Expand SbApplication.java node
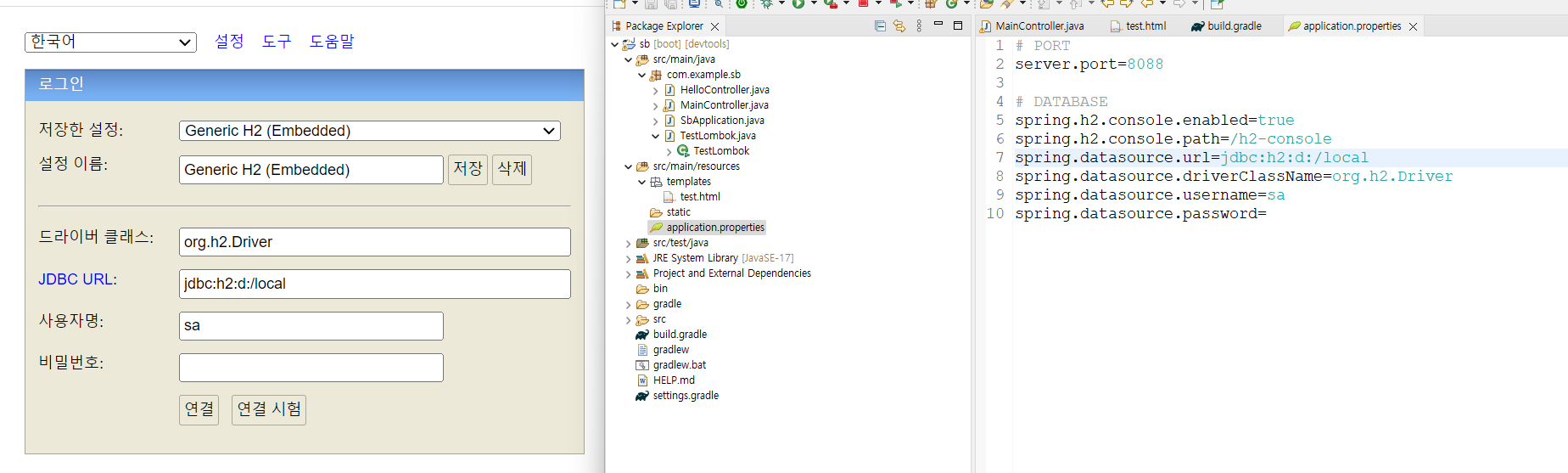This screenshot has height=473, width=1568. 656,121
